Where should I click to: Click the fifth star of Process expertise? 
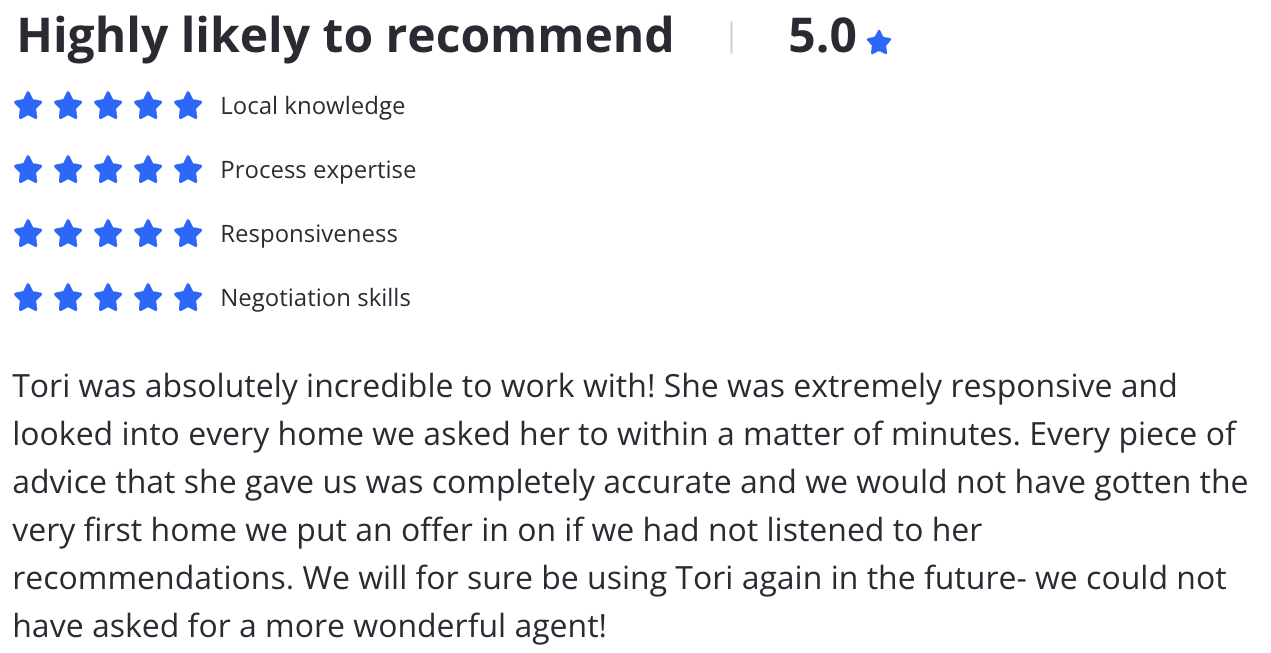point(188,169)
